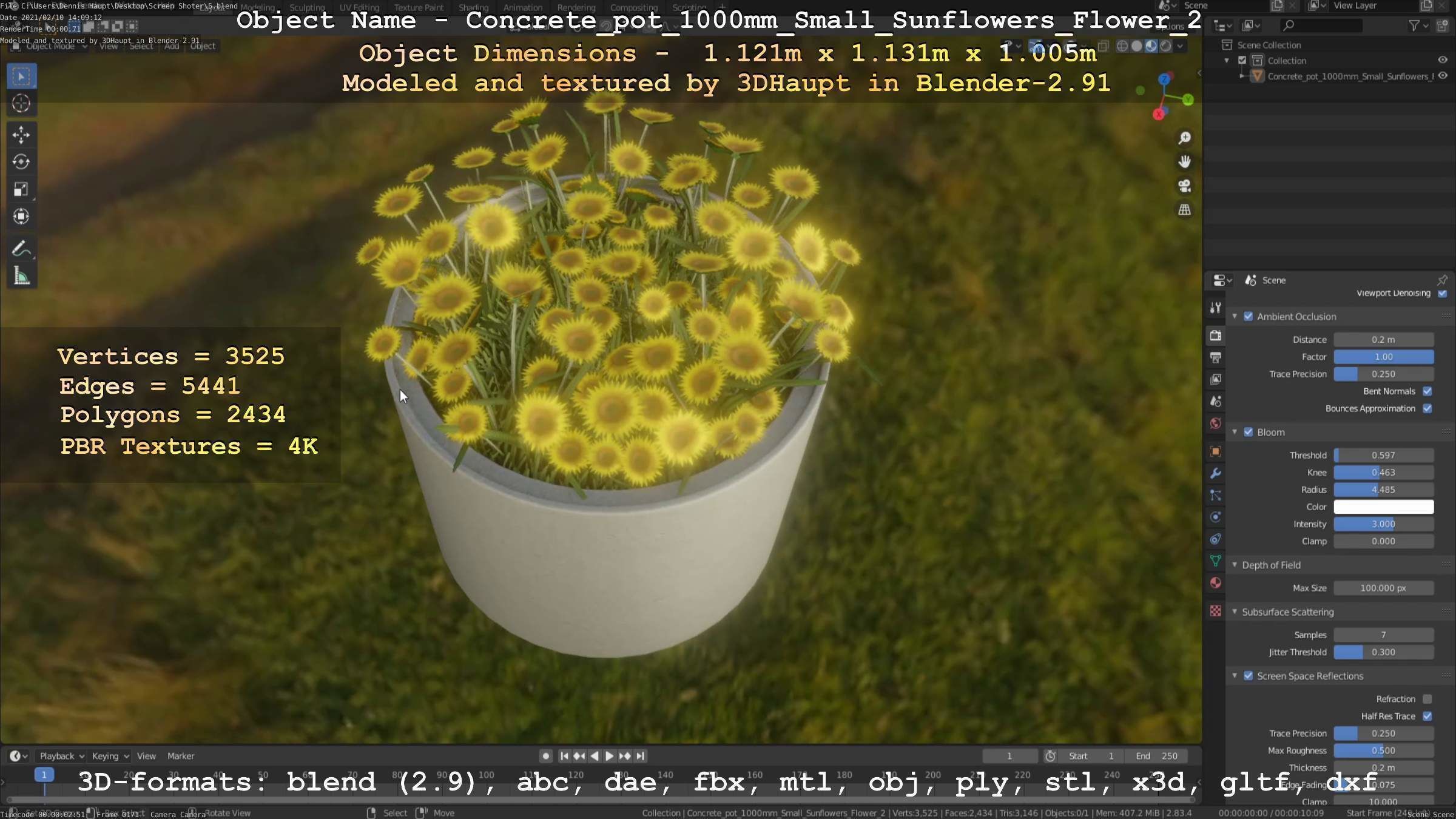Hide Concrete_pot object via eye icon
This screenshot has width=1456, height=819.
pos(1443,76)
